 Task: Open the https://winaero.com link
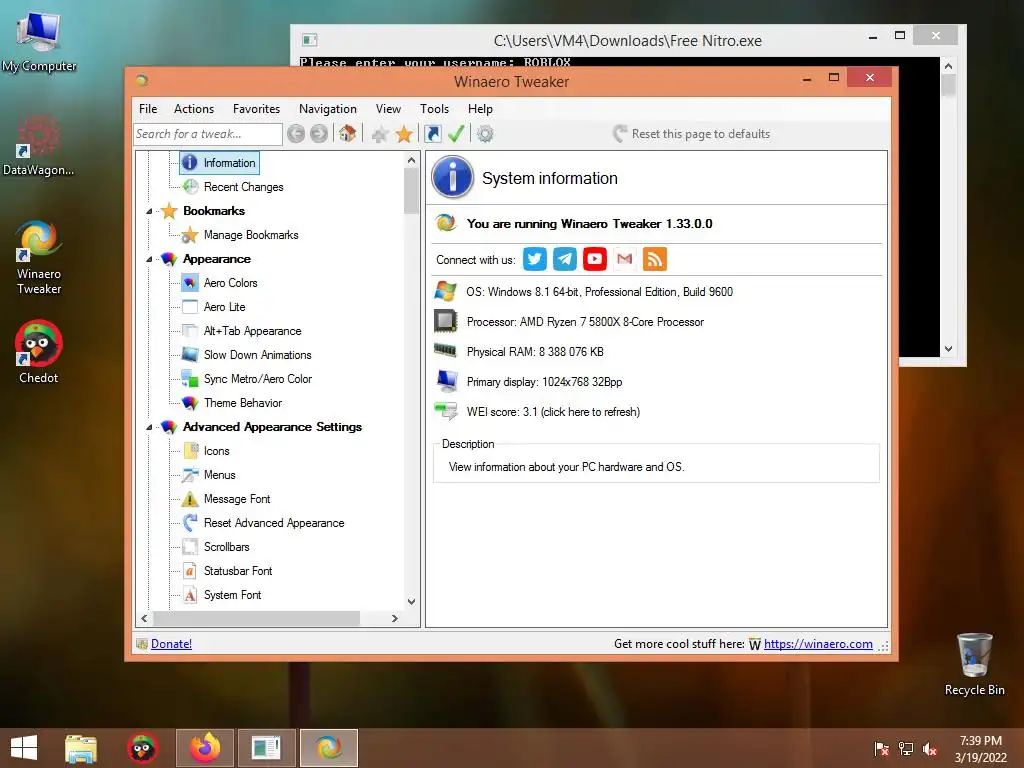tap(818, 644)
